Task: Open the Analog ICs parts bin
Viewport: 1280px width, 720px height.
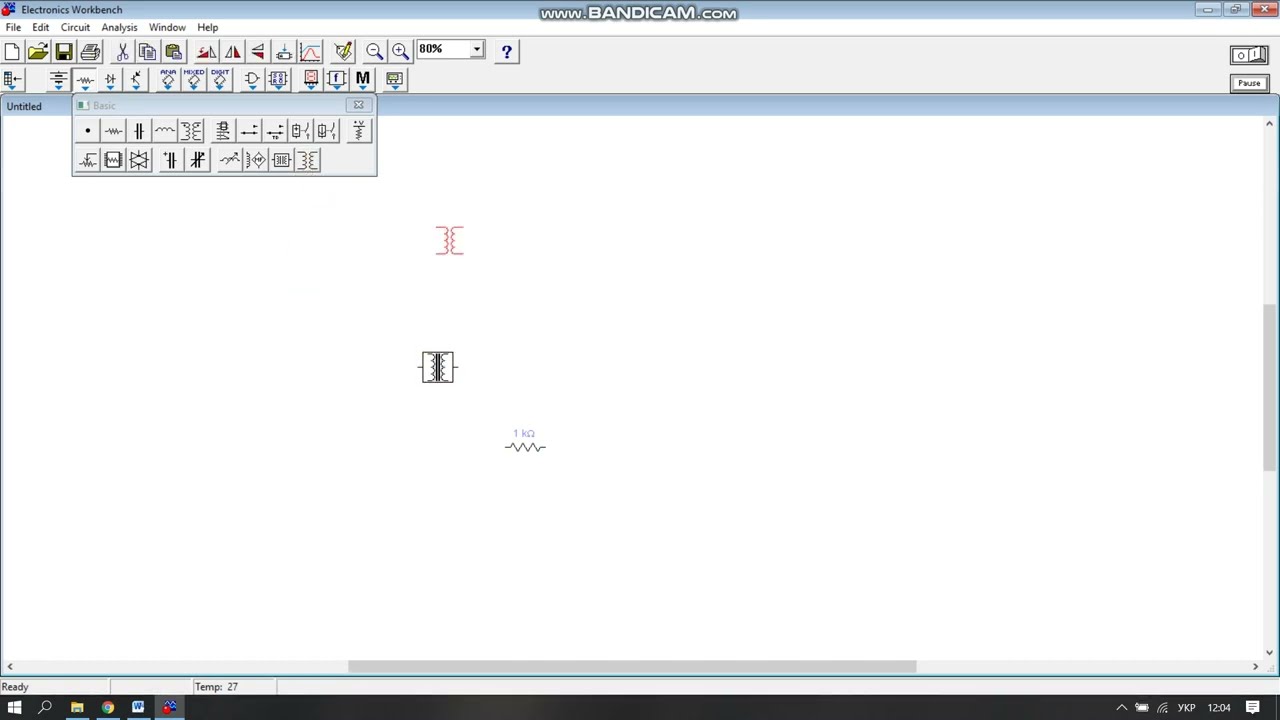Action: point(168,79)
